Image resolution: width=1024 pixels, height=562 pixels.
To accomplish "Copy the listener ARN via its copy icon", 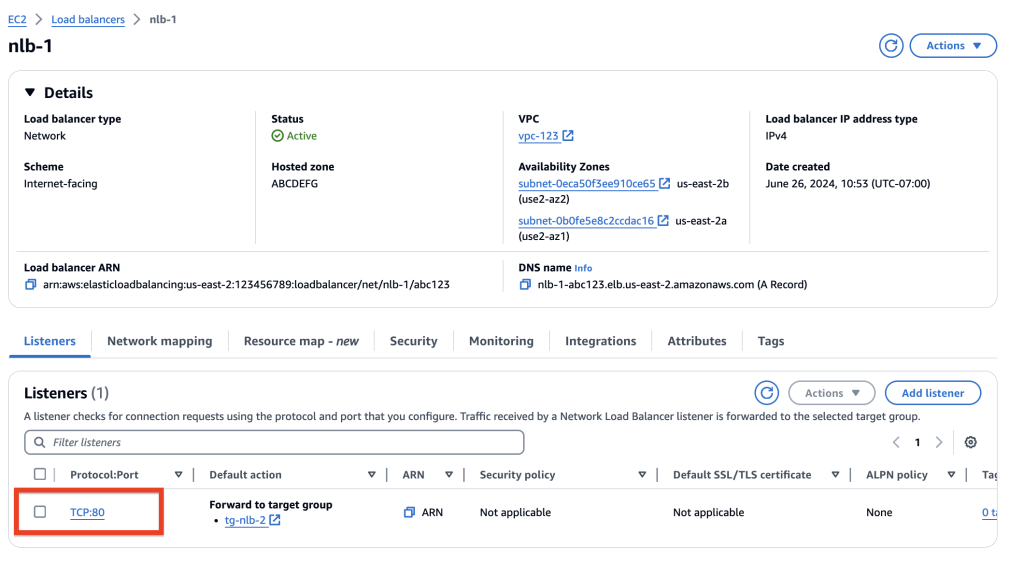I will [409, 512].
